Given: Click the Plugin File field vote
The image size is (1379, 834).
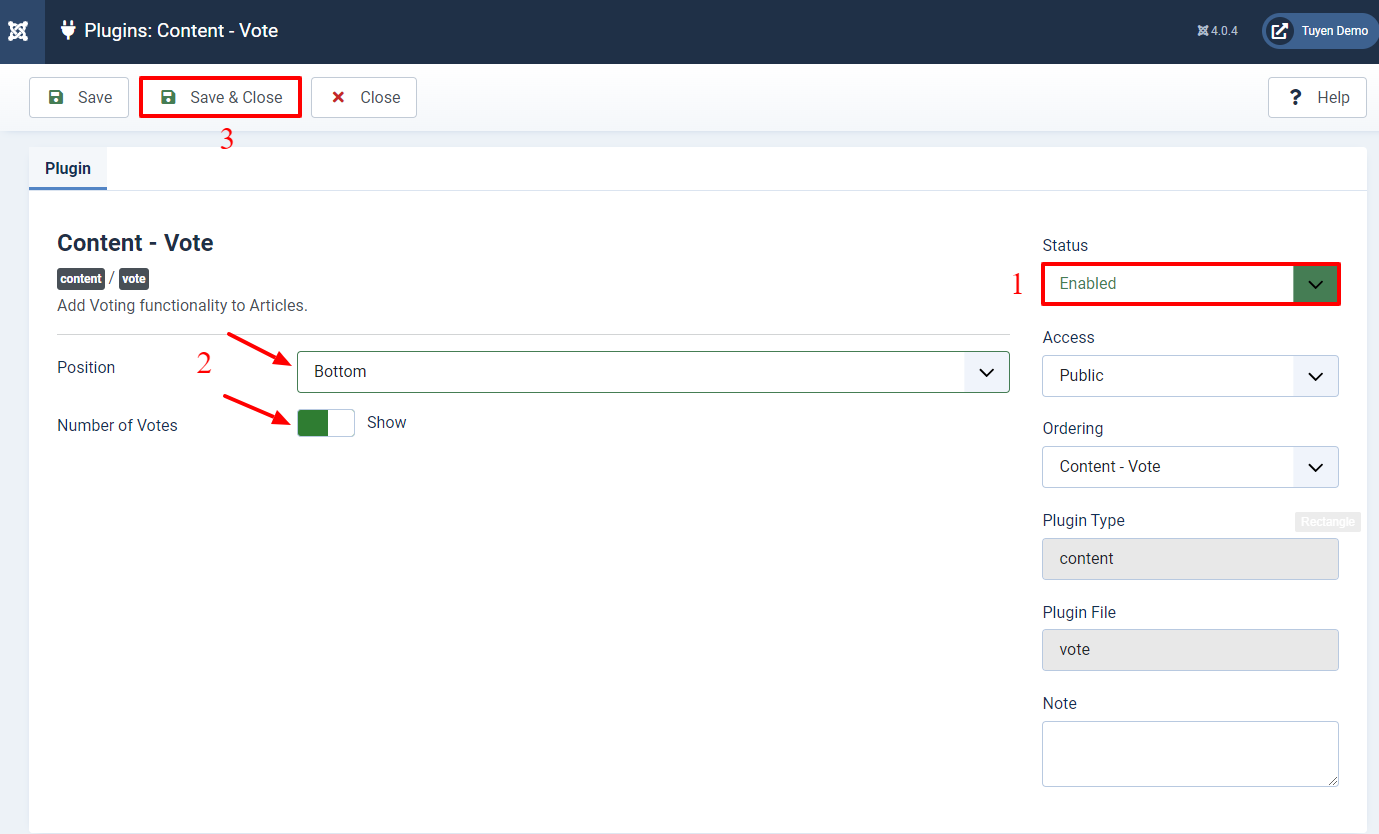Looking at the screenshot, I should (1190, 650).
